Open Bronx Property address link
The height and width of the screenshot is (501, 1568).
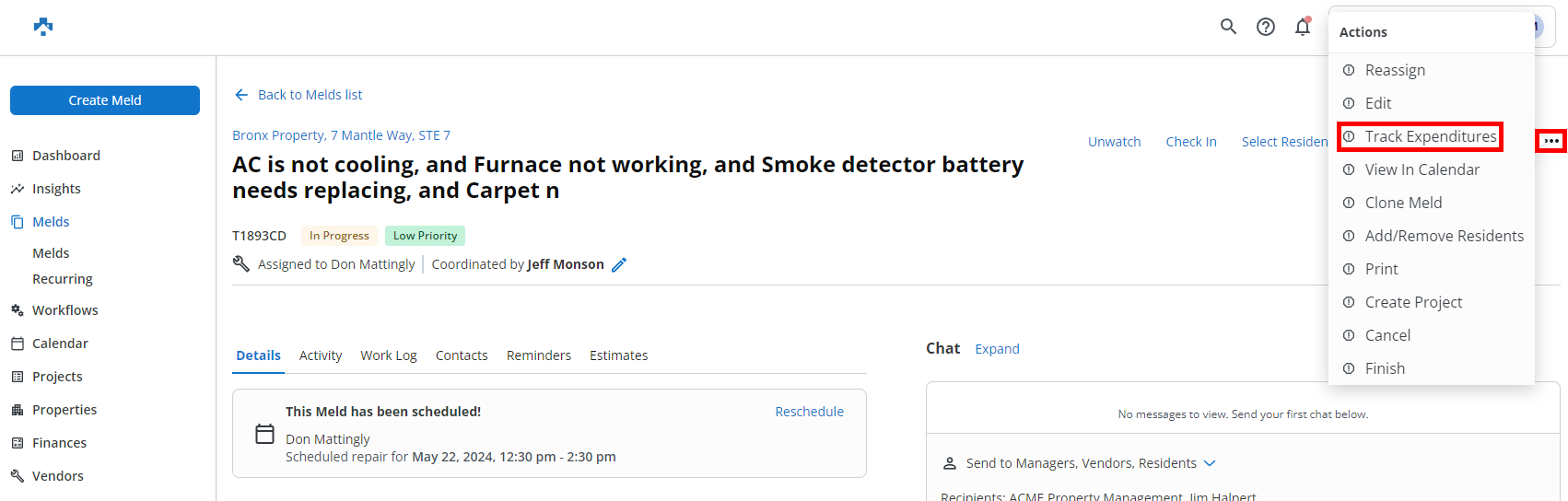pos(341,135)
